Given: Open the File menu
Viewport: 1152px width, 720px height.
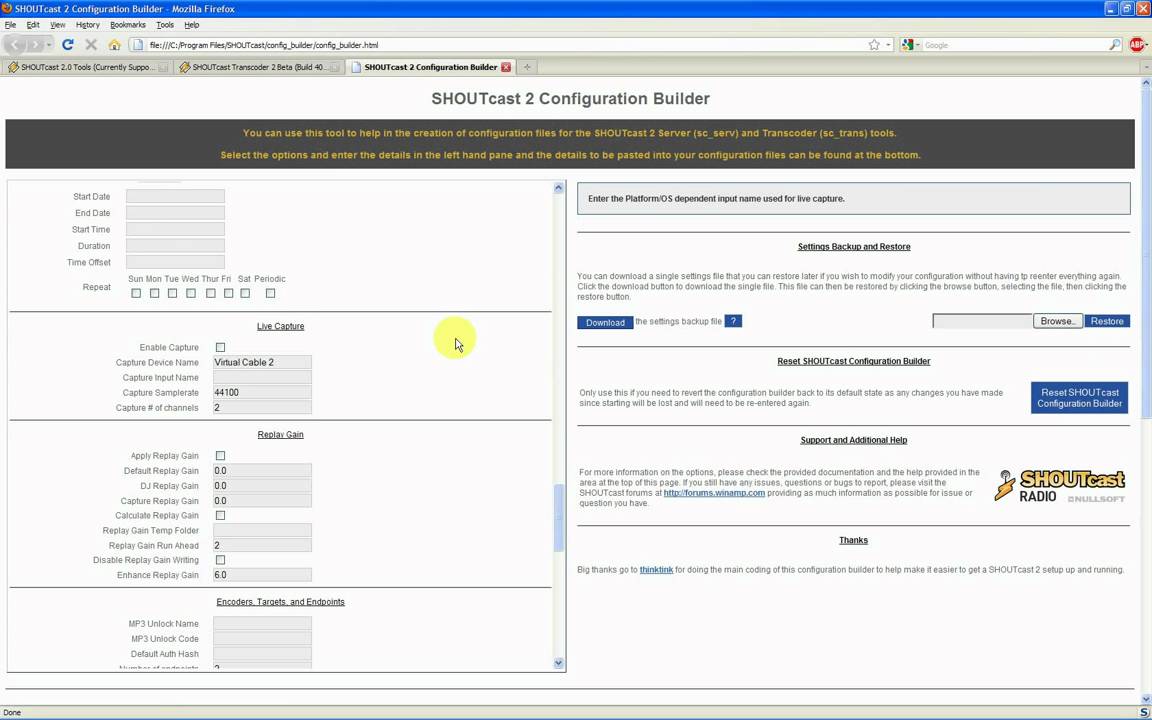Looking at the screenshot, I should pyautogui.click(x=10, y=25).
